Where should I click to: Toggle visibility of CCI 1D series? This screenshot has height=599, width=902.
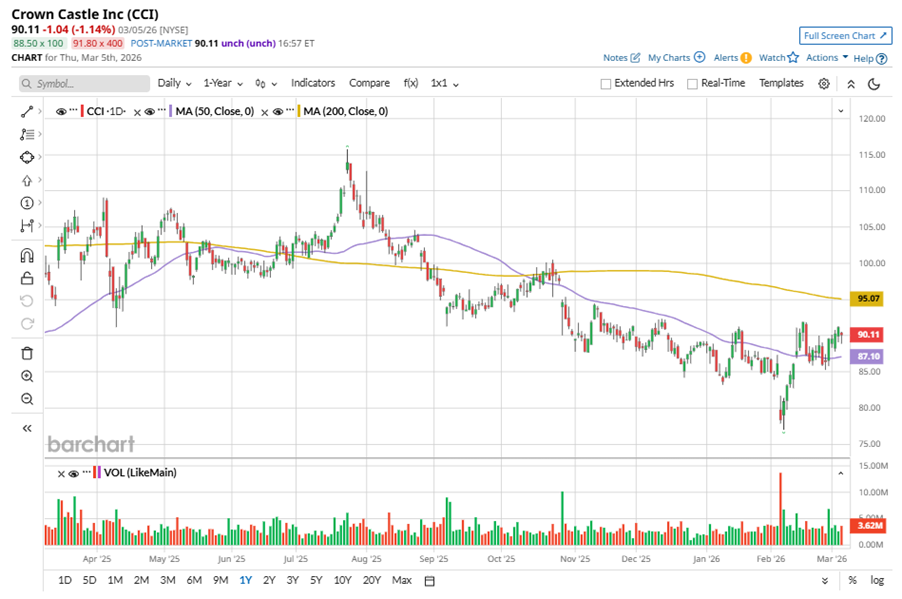(60, 112)
